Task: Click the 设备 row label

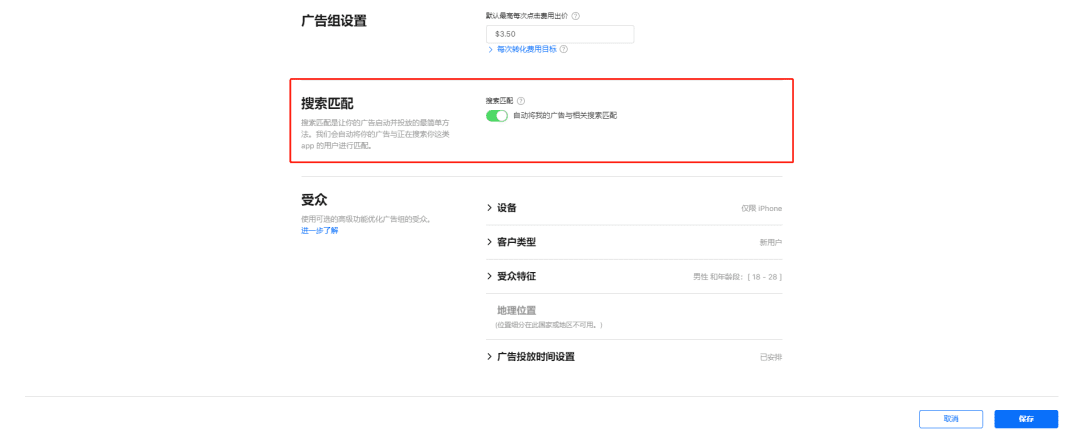Action: click(506, 208)
